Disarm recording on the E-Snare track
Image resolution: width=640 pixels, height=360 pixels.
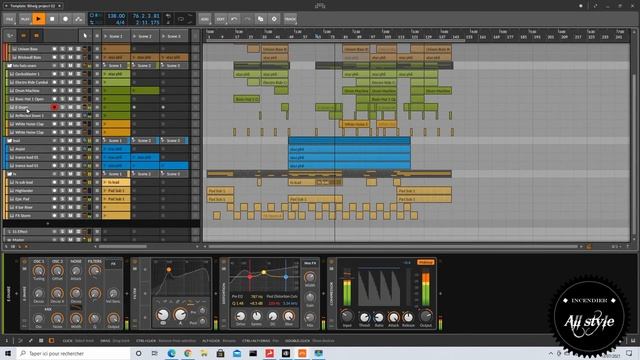[x=54, y=107]
